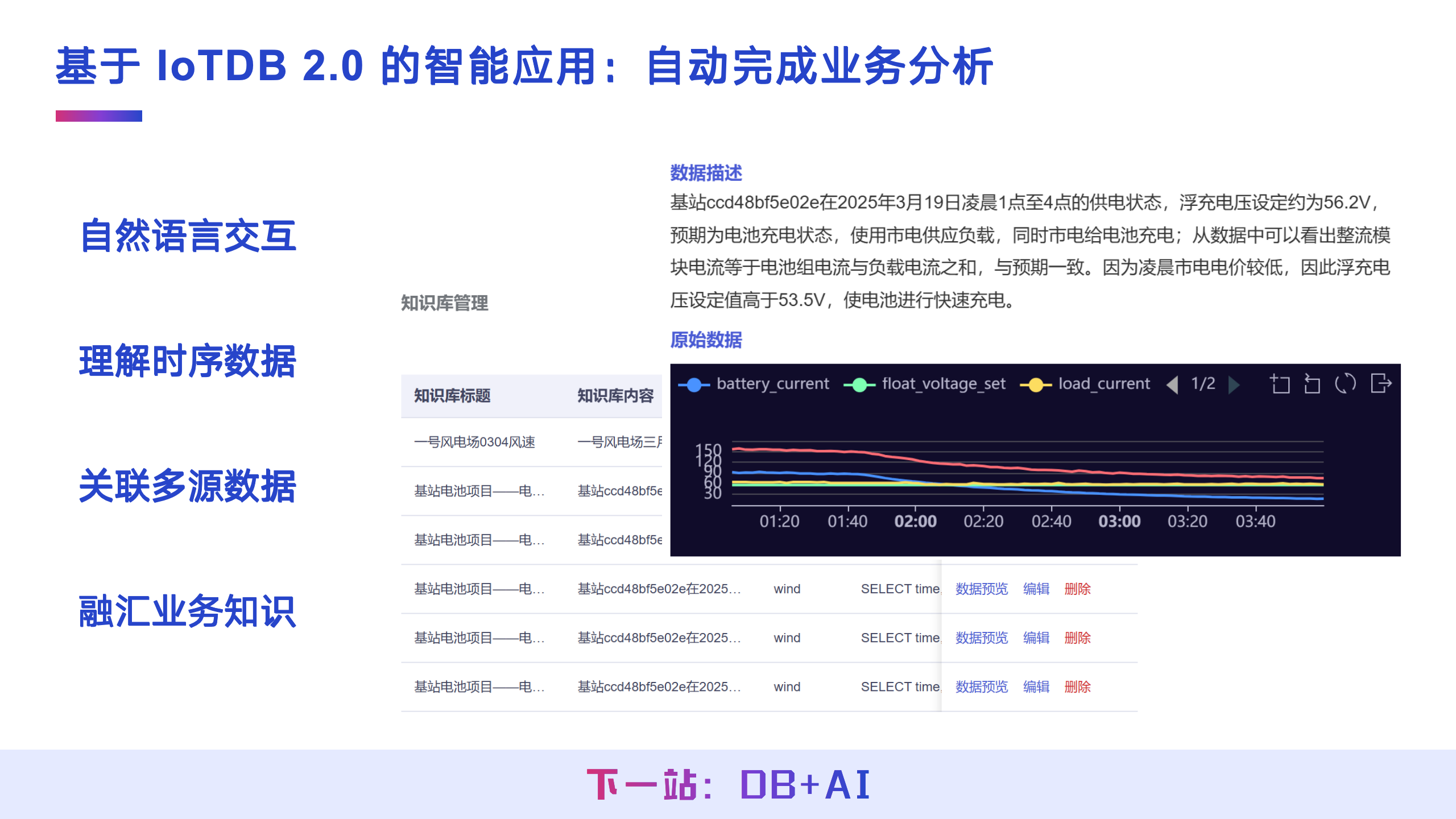Click 删除 on the first wind row
The image size is (1456, 819).
click(1078, 590)
